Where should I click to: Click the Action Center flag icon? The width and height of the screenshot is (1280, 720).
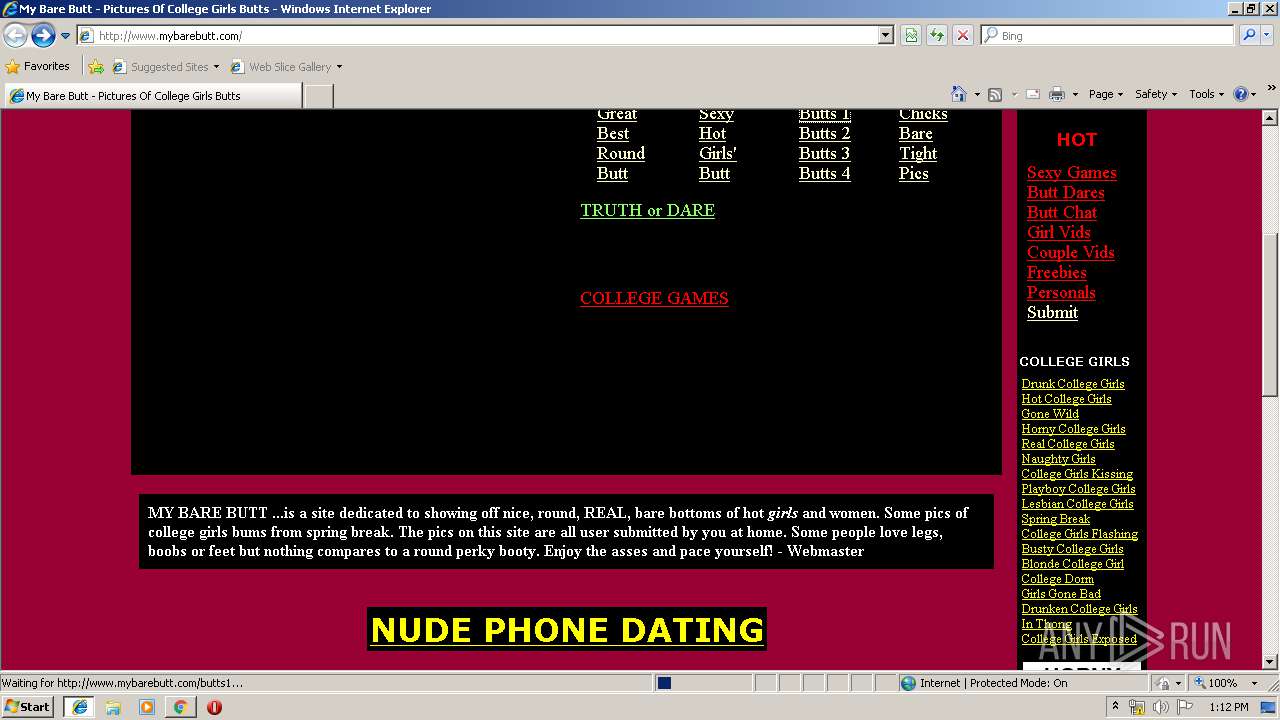click(1185, 707)
